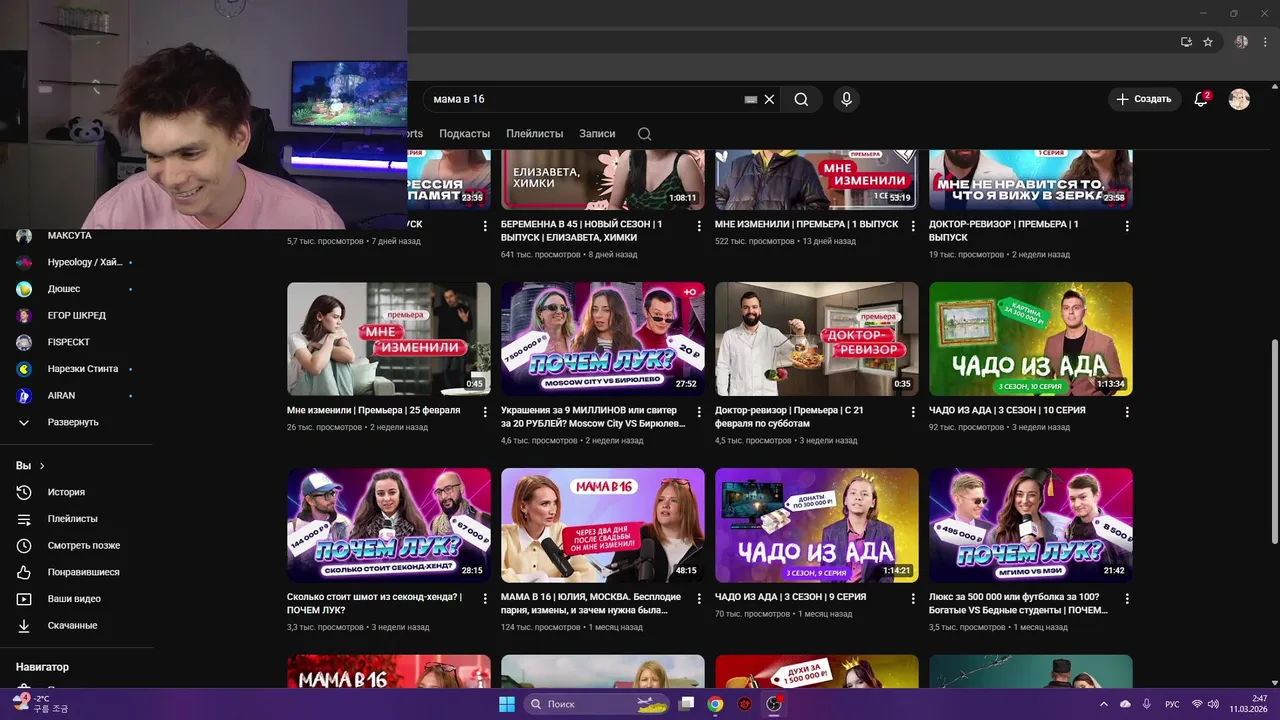Open the 'Мне изменили' 0:45 video thumbnail
Viewport: 1280px width, 720px height.
(x=389, y=339)
